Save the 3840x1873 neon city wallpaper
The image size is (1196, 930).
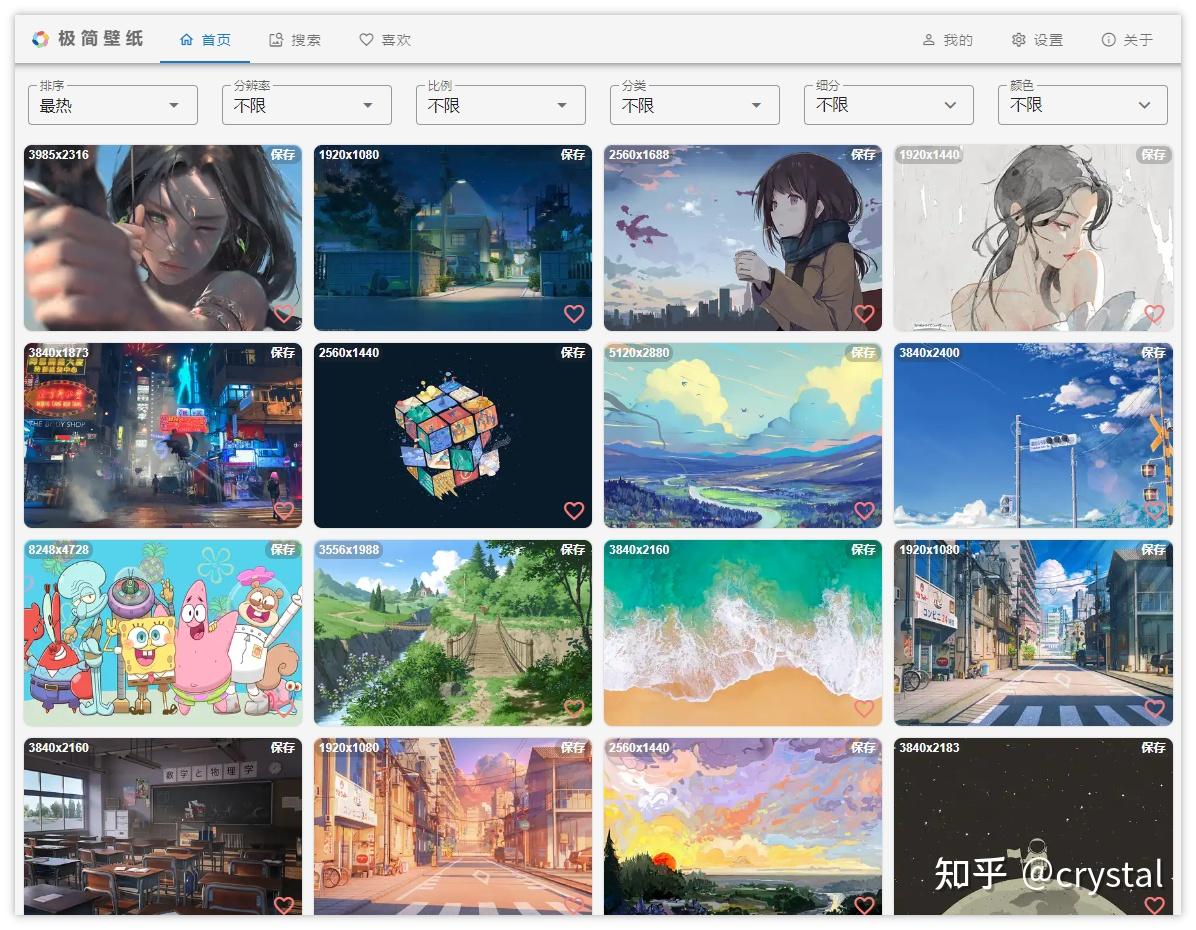point(283,352)
